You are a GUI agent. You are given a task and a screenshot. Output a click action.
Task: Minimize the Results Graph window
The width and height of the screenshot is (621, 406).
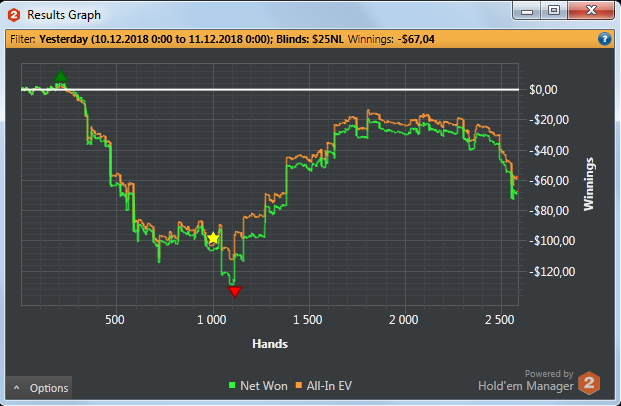pyautogui.click(x=527, y=11)
